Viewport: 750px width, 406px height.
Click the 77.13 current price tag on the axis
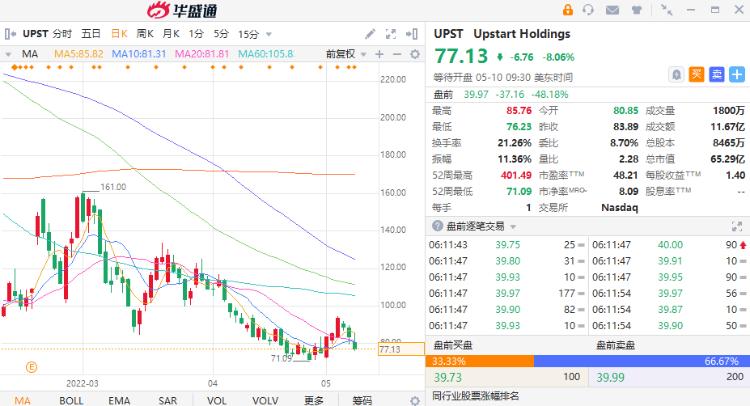(x=401, y=349)
